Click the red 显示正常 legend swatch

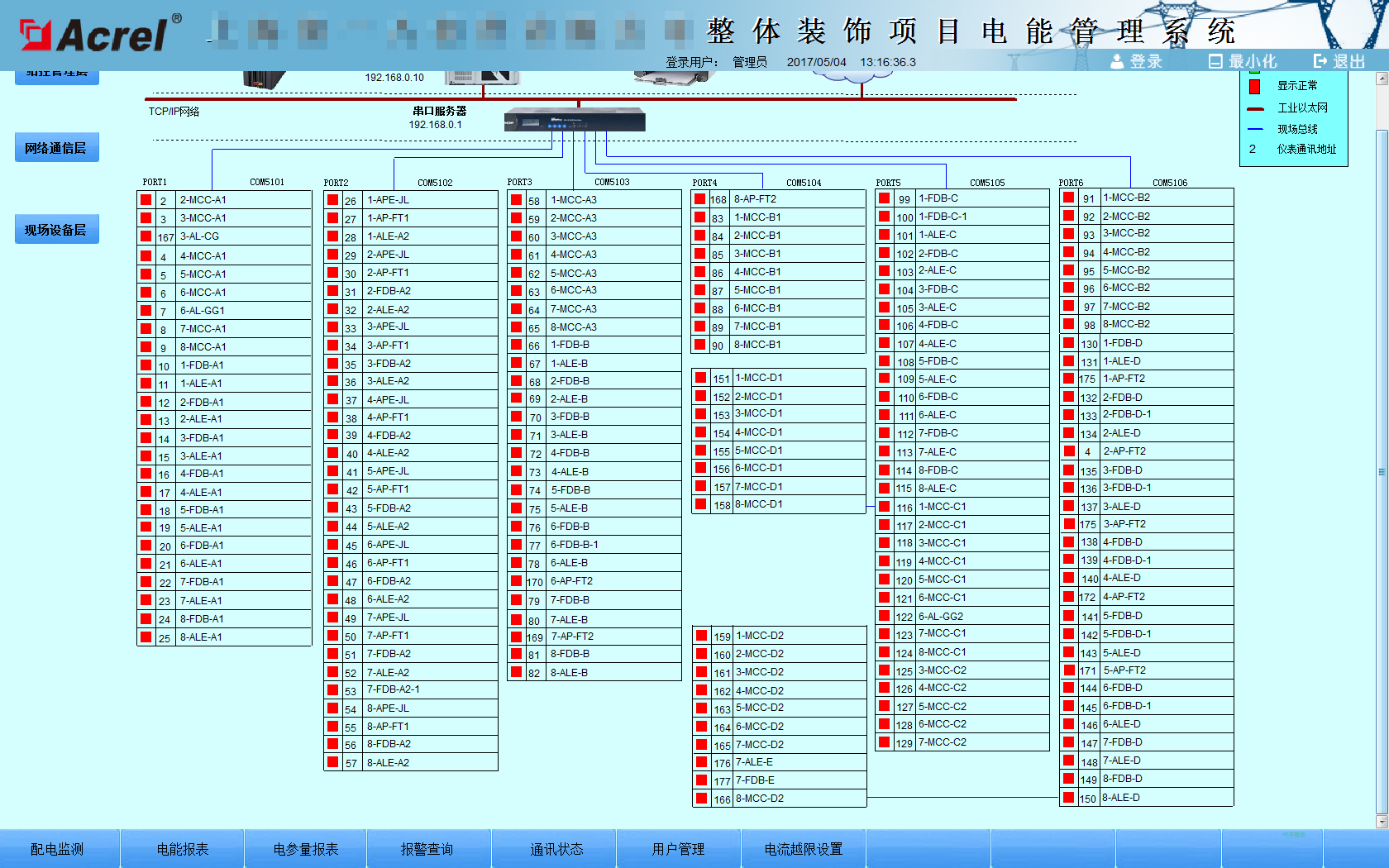coord(1254,86)
